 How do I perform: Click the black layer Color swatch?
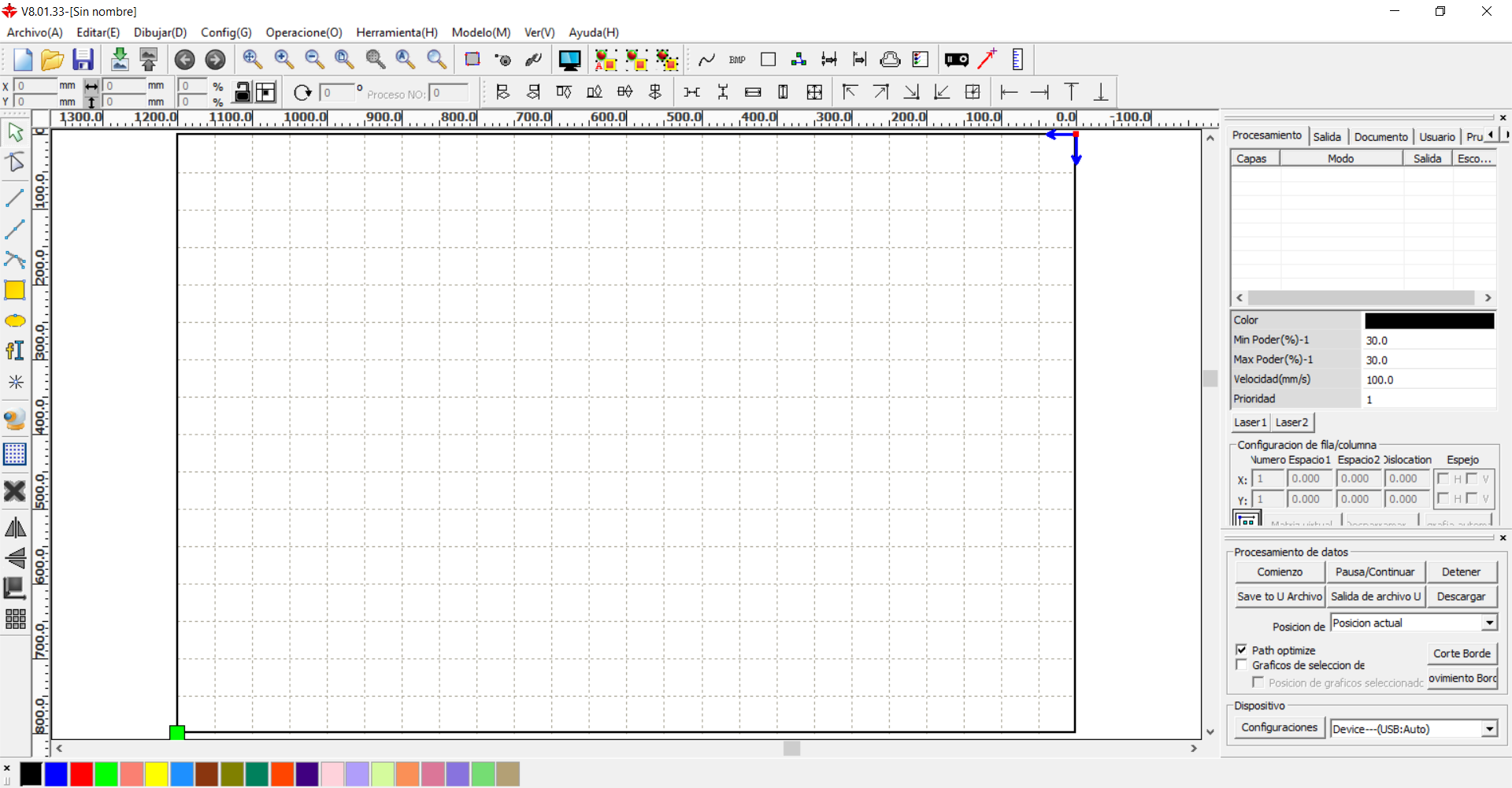click(x=1429, y=320)
